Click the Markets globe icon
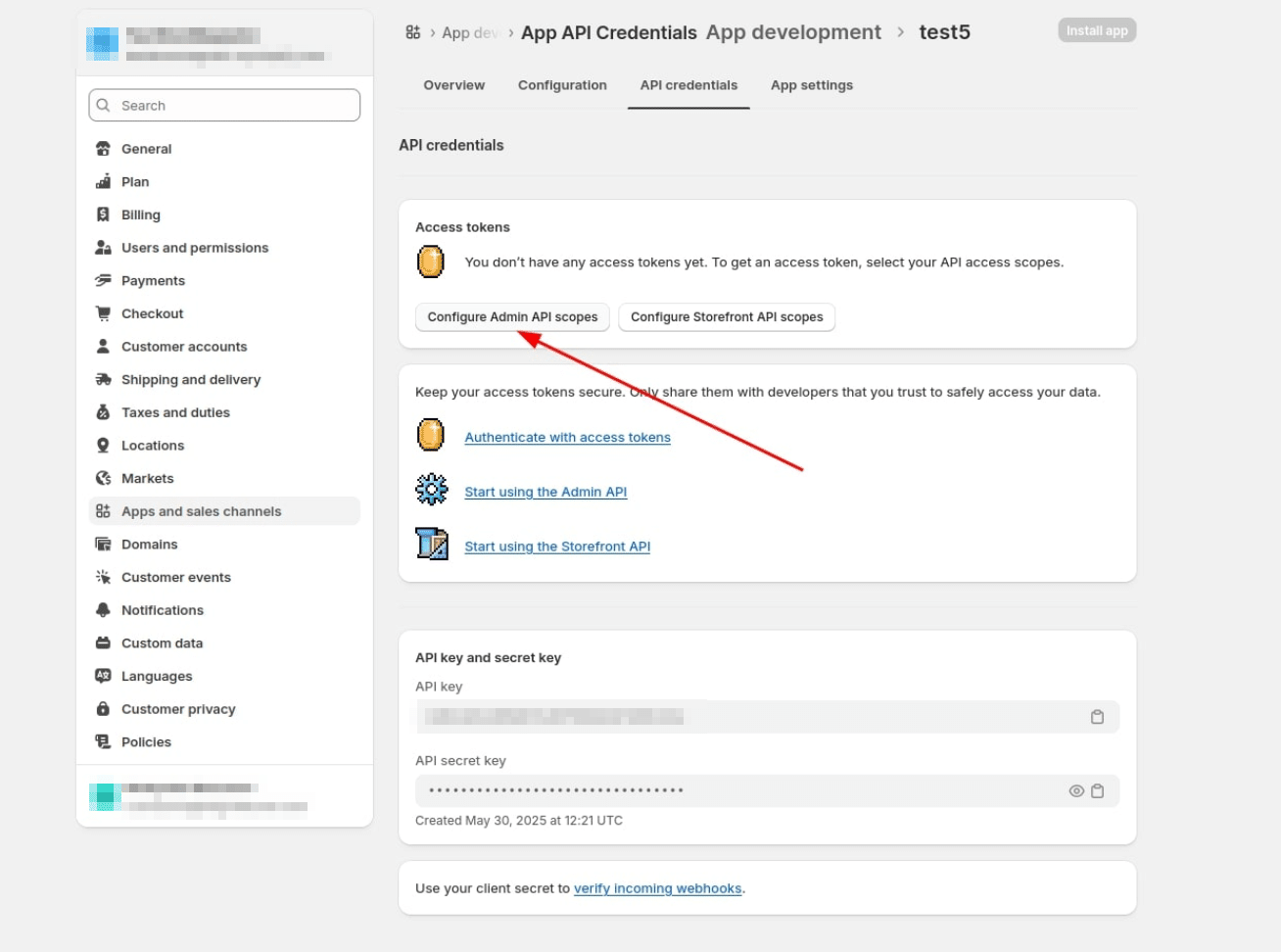 (x=103, y=479)
